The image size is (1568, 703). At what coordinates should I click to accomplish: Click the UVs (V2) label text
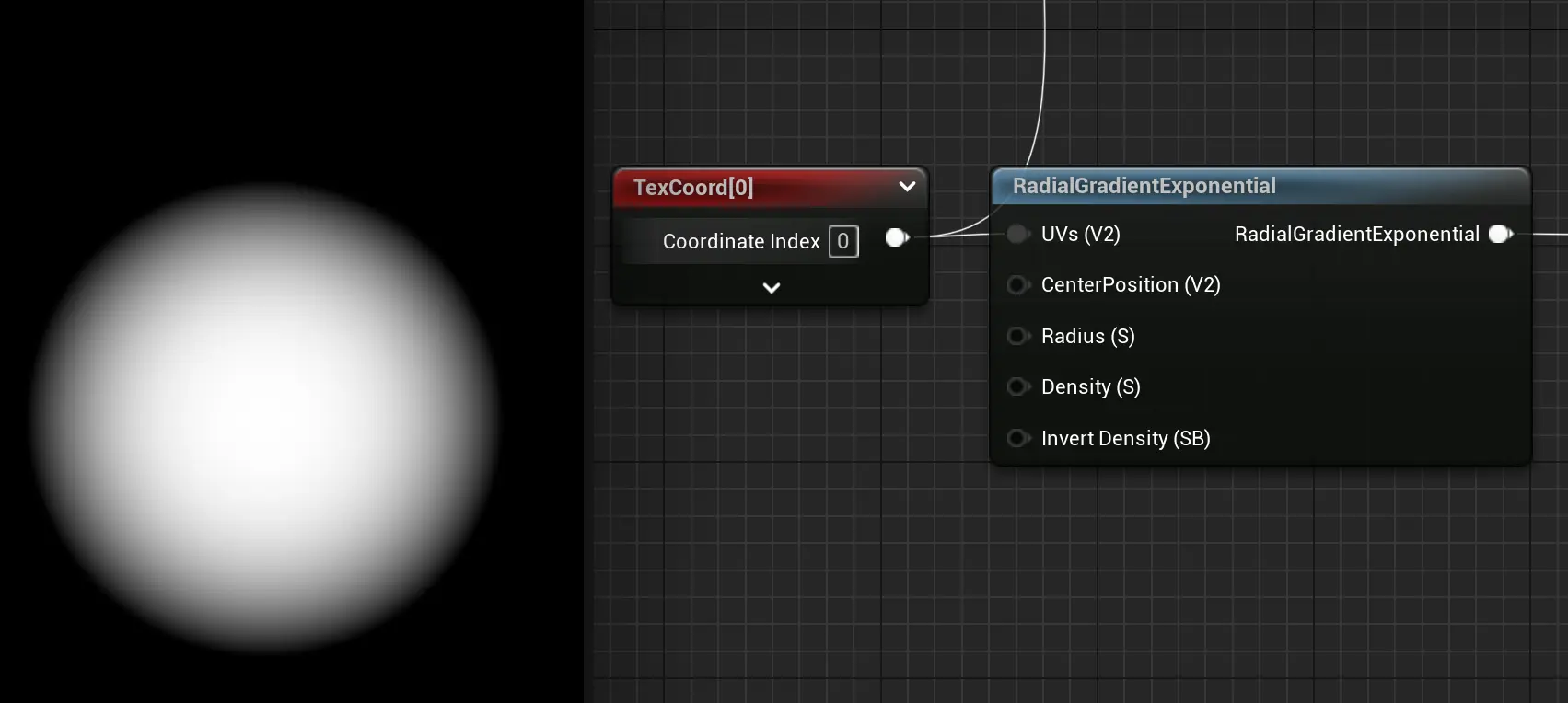1080,235
